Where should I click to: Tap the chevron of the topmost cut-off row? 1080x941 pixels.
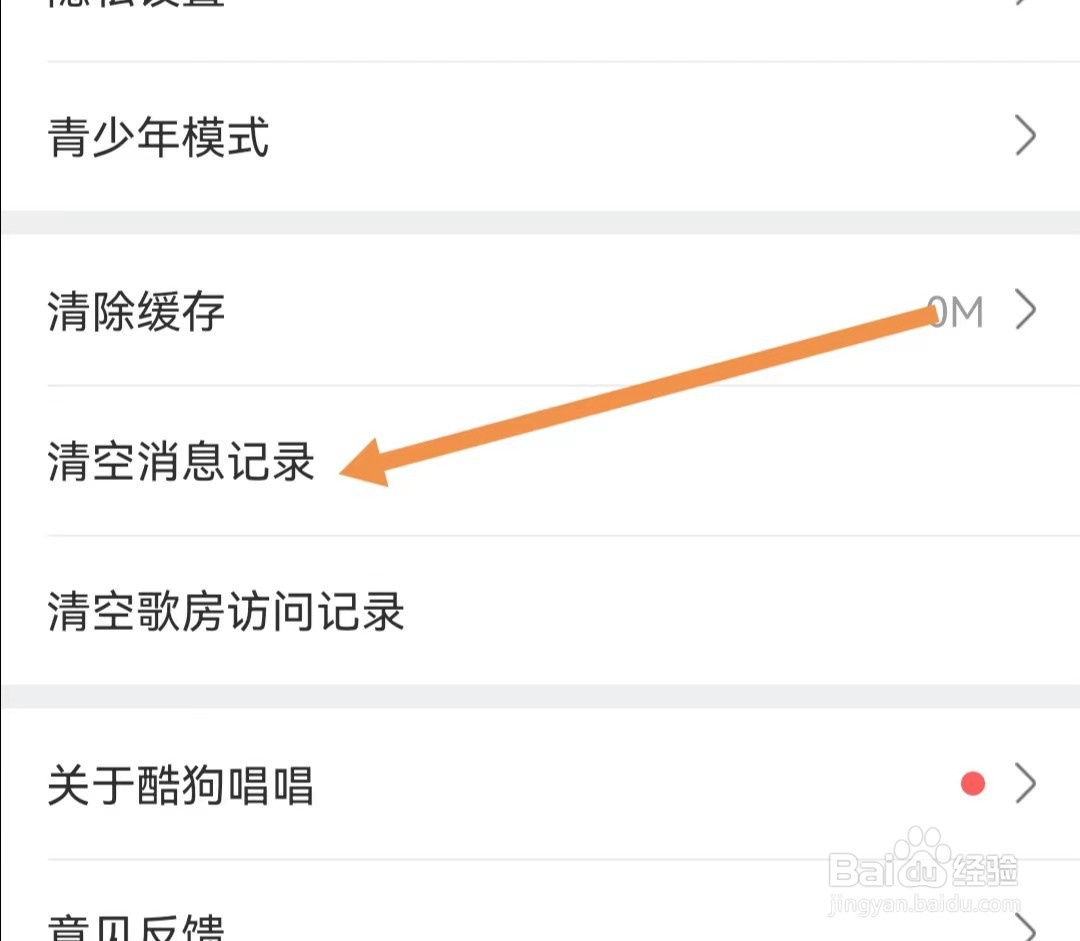(x=1026, y=2)
